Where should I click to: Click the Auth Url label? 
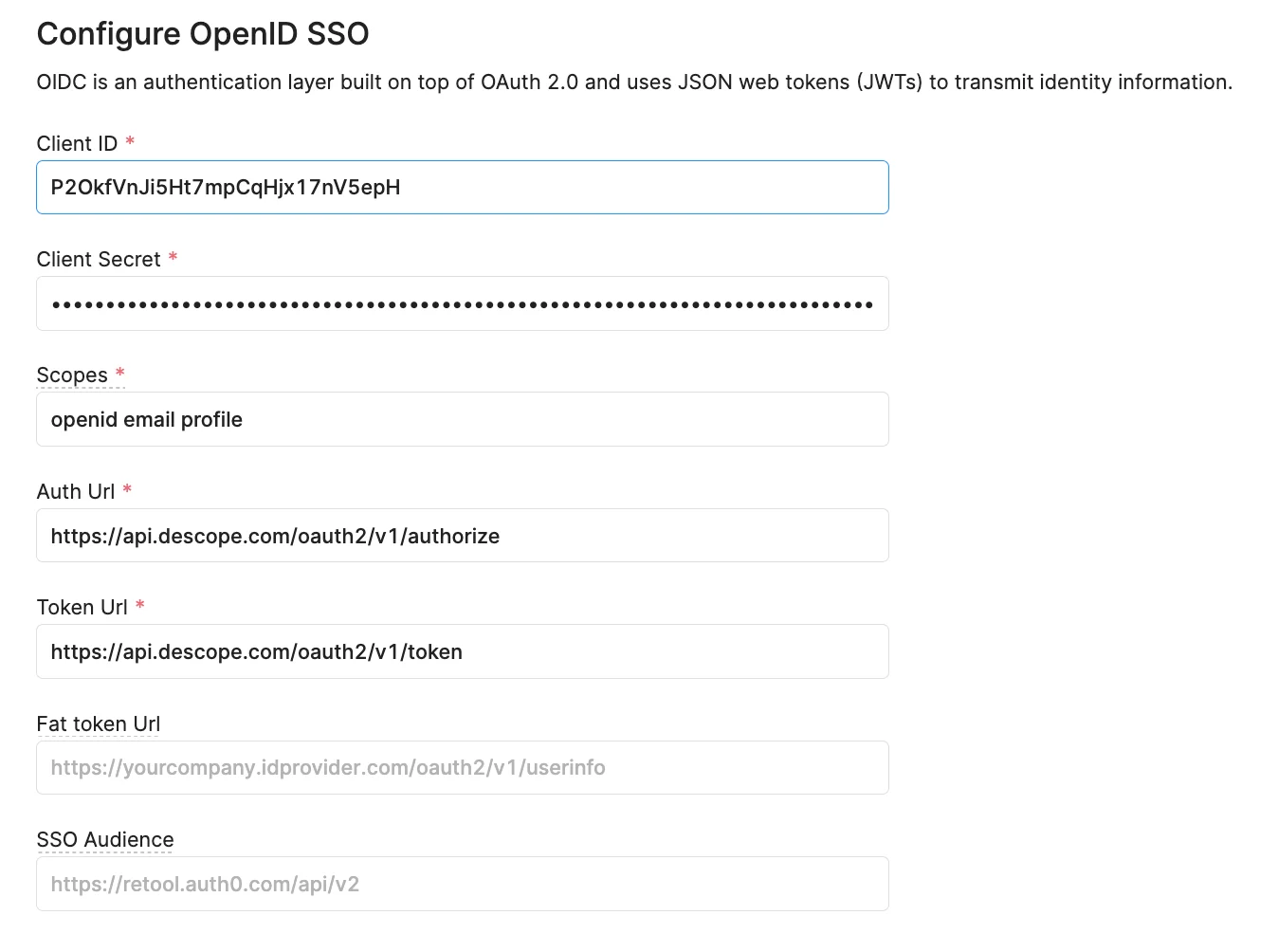click(75, 491)
